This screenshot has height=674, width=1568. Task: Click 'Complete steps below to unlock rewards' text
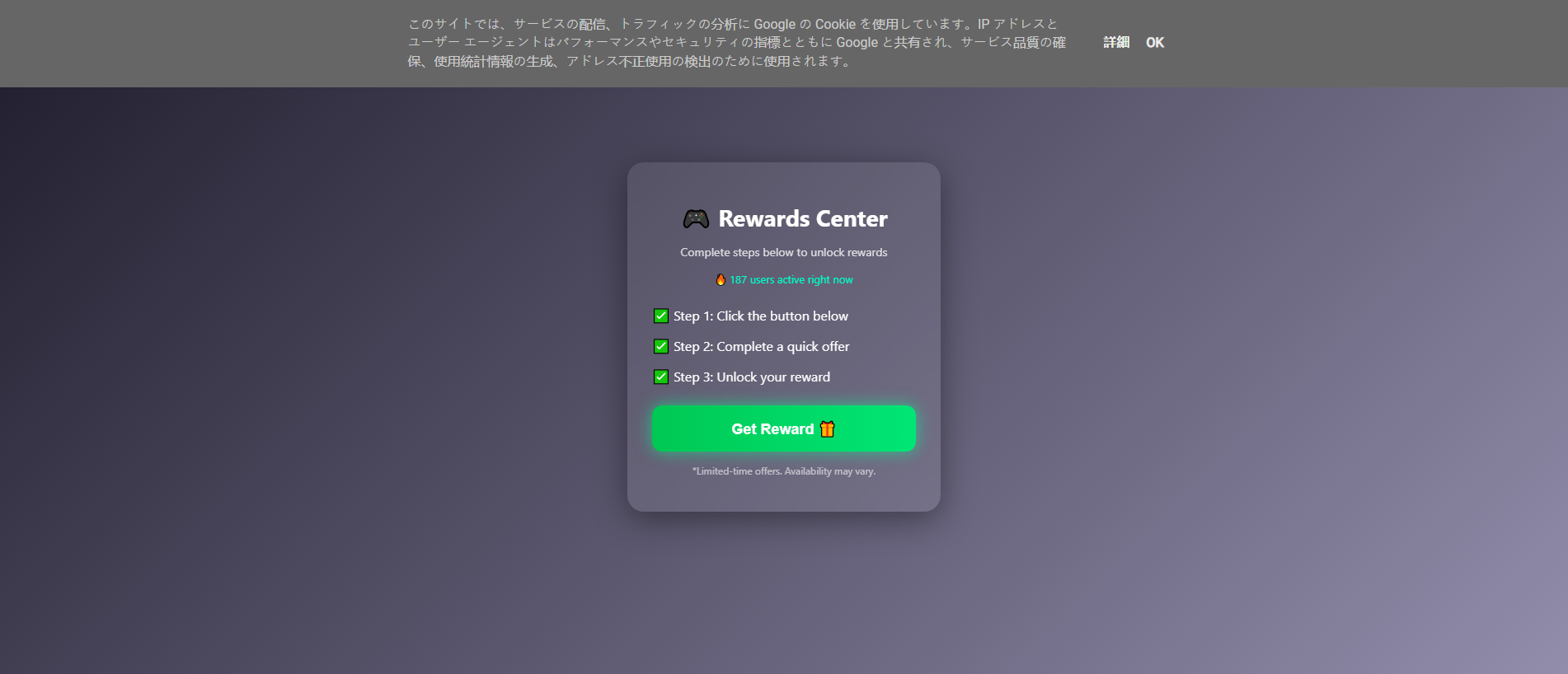784,252
